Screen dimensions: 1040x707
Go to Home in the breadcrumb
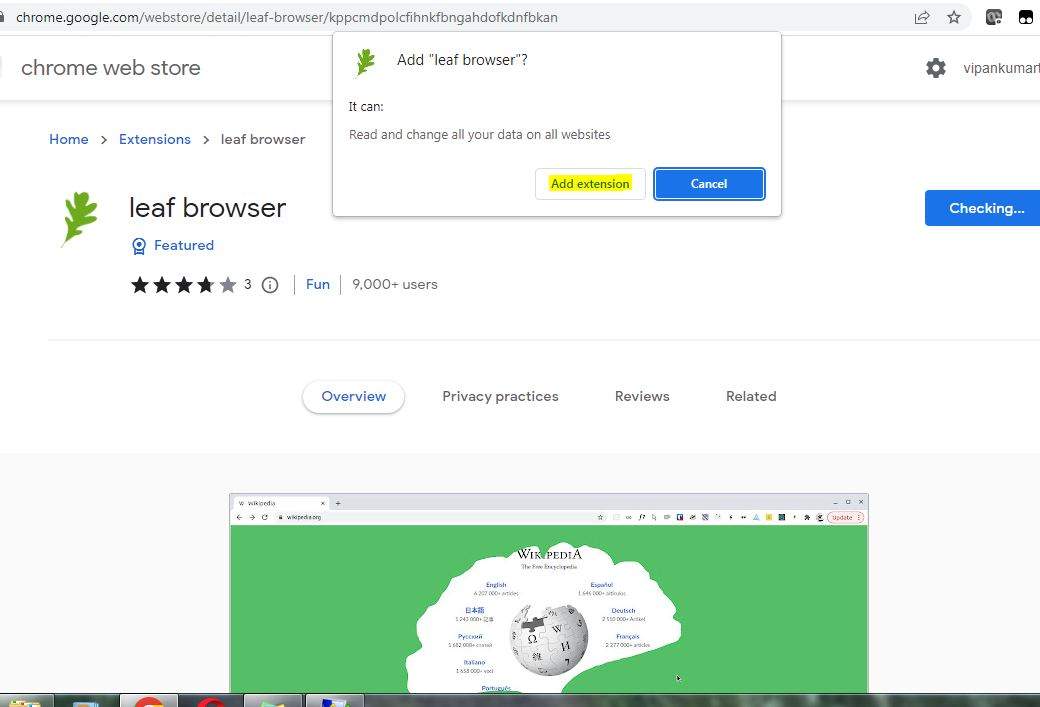(x=68, y=139)
